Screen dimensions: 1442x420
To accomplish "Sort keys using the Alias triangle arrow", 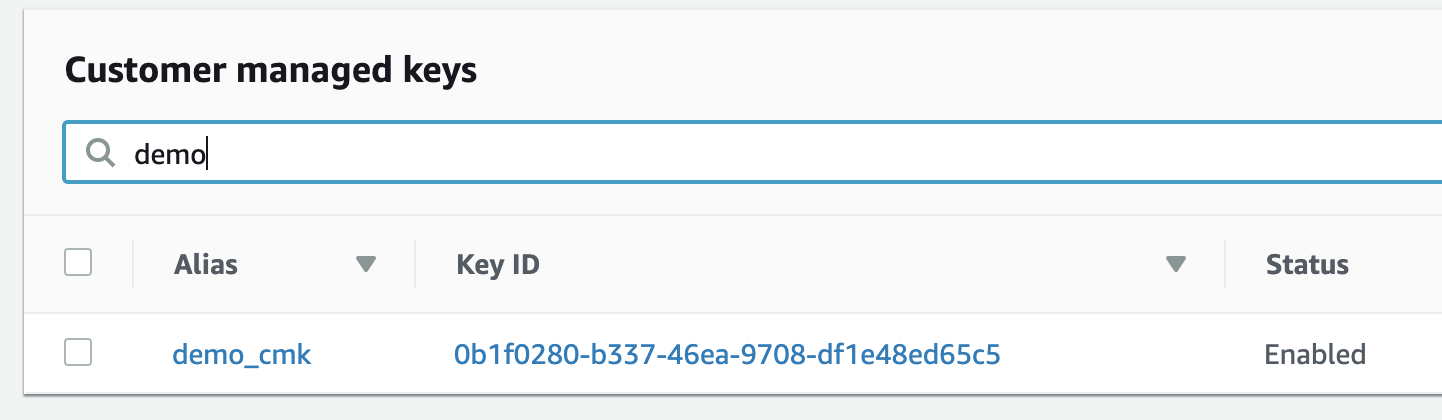I will (x=366, y=265).
